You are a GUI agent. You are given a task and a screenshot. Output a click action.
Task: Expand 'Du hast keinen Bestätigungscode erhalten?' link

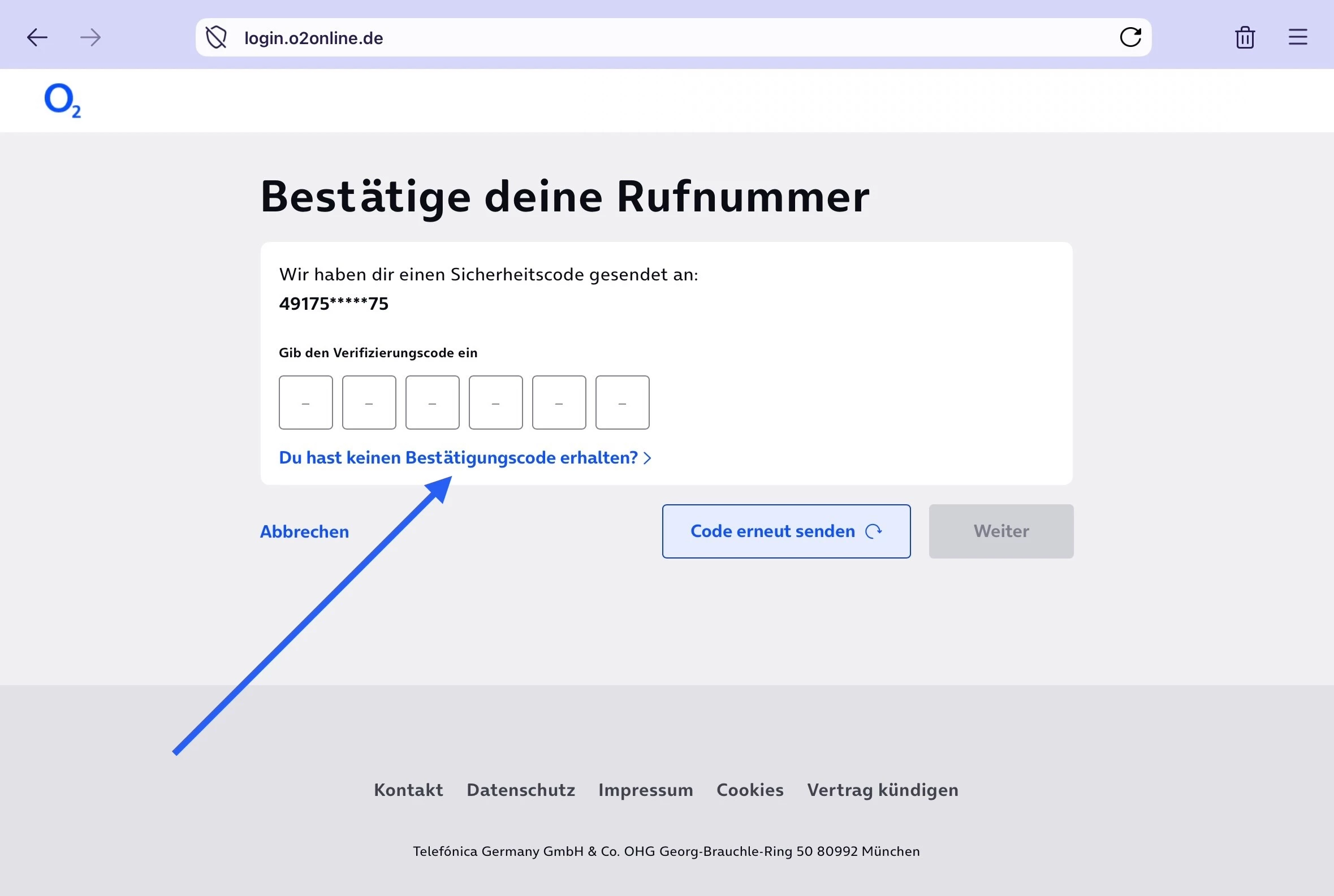click(464, 458)
